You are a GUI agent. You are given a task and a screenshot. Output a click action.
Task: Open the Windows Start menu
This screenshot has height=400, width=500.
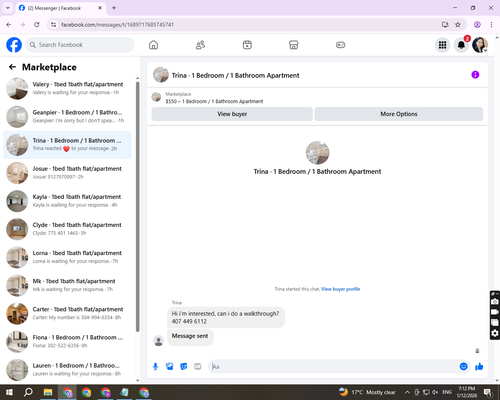pyautogui.click(x=9, y=392)
